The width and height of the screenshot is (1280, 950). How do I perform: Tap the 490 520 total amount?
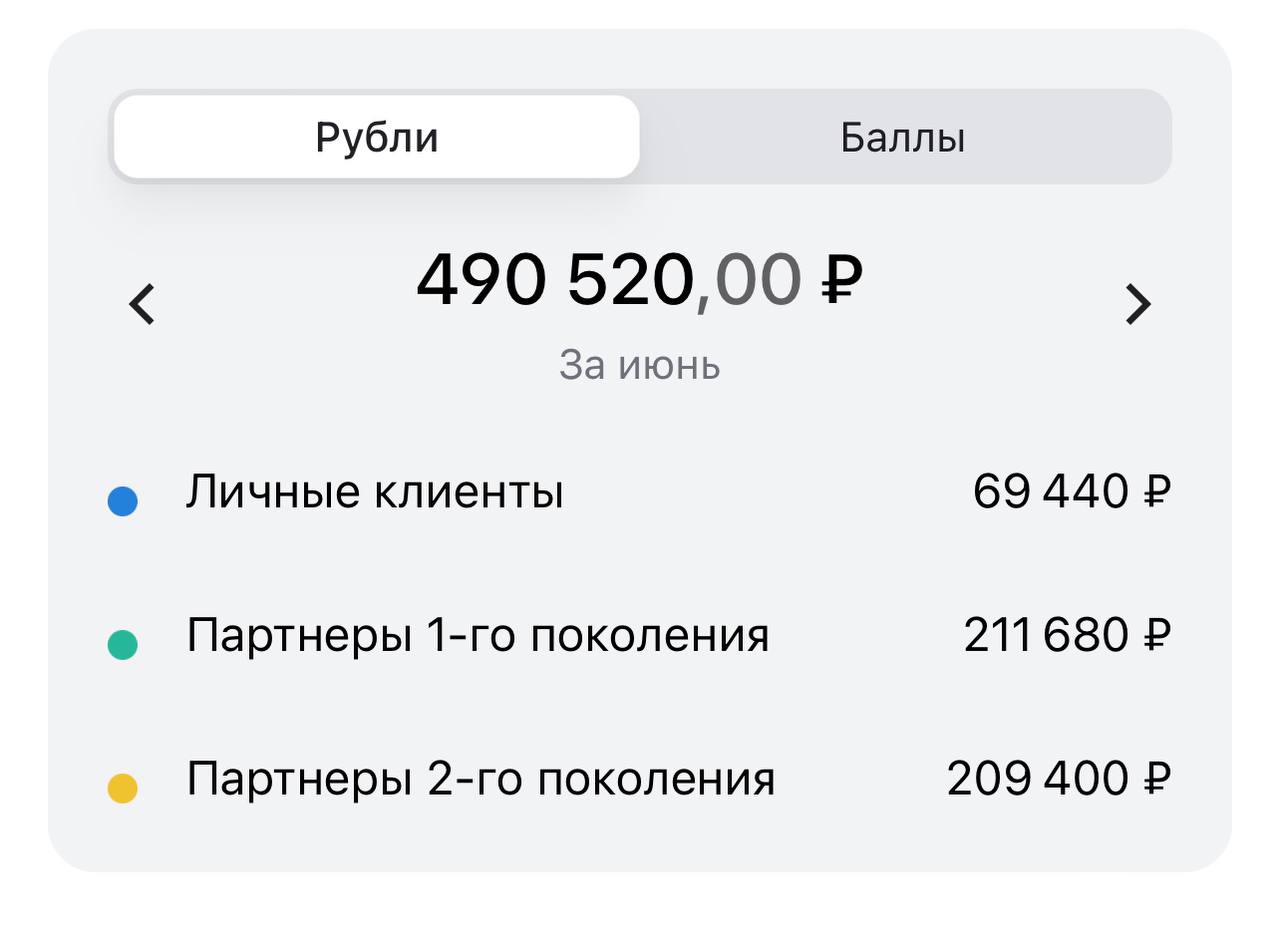(555, 279)
